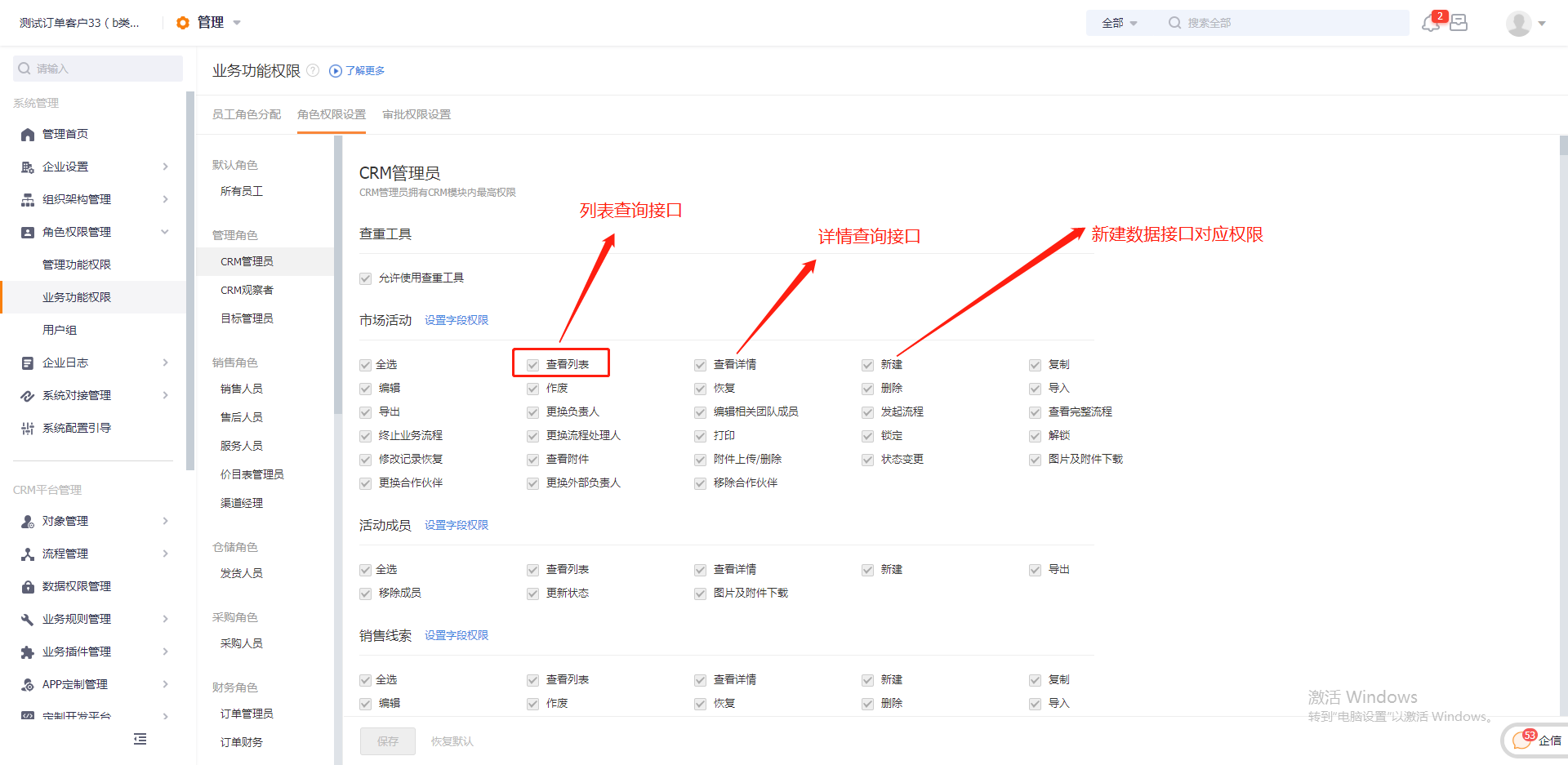Toggle 终止业务流程 checkbox
The width and height of the screenshot is (1568, 765).
[366, 436]
